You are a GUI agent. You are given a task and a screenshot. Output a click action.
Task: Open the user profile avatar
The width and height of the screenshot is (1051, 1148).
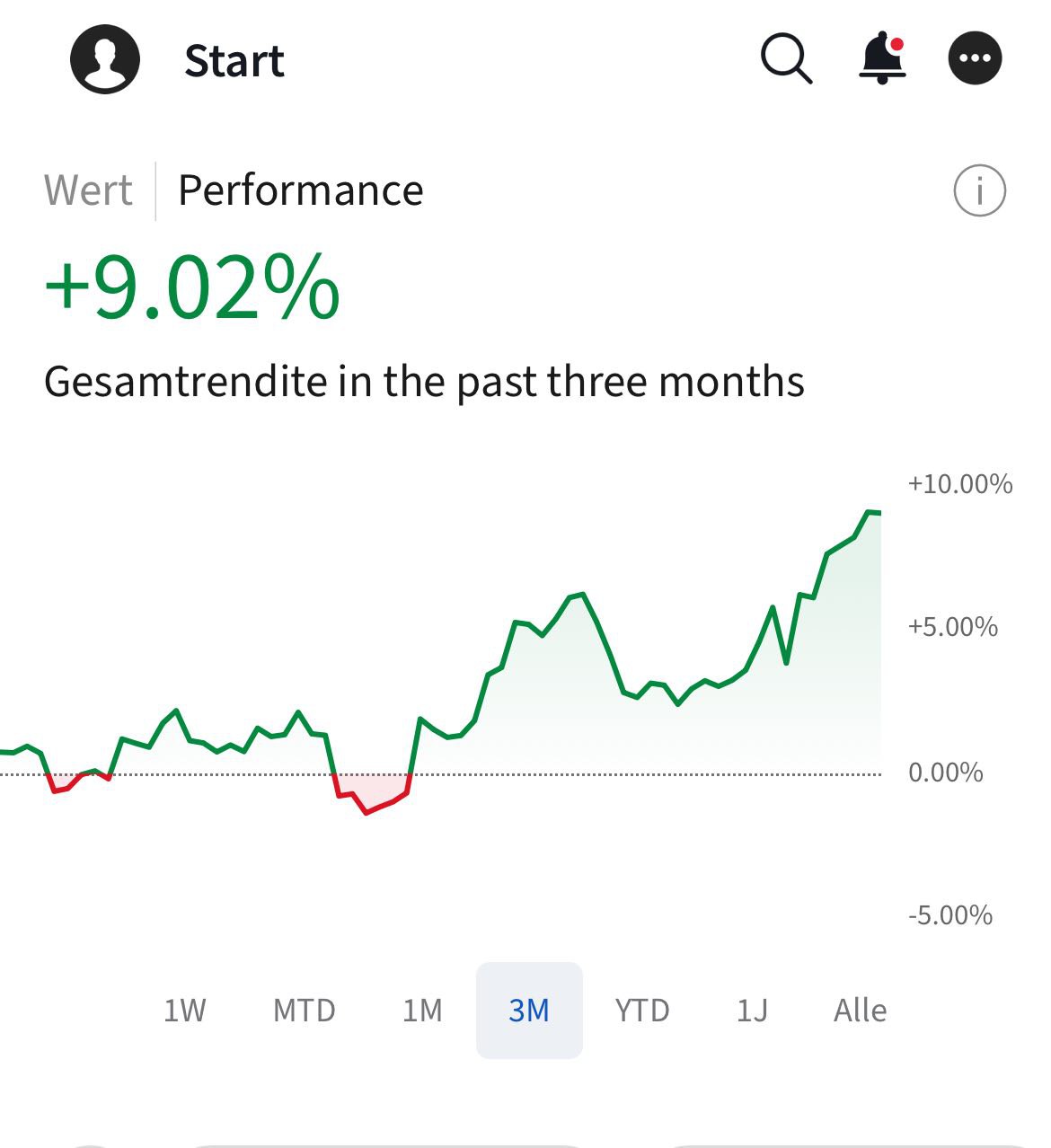105,59
